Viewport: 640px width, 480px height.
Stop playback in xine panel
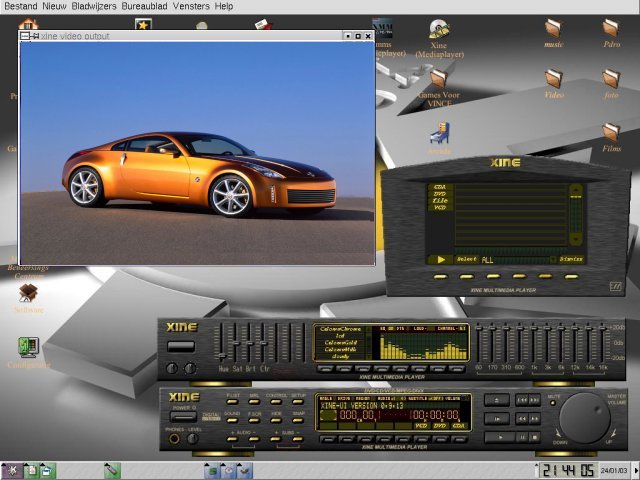point(535,437)
